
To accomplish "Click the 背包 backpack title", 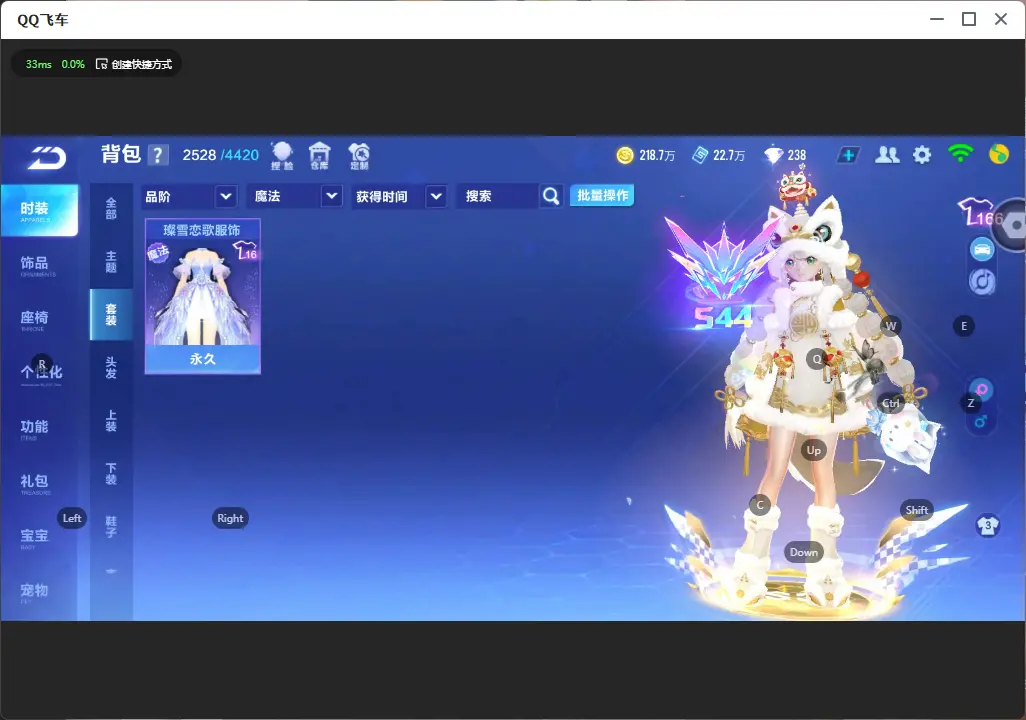I will [121, 154].
